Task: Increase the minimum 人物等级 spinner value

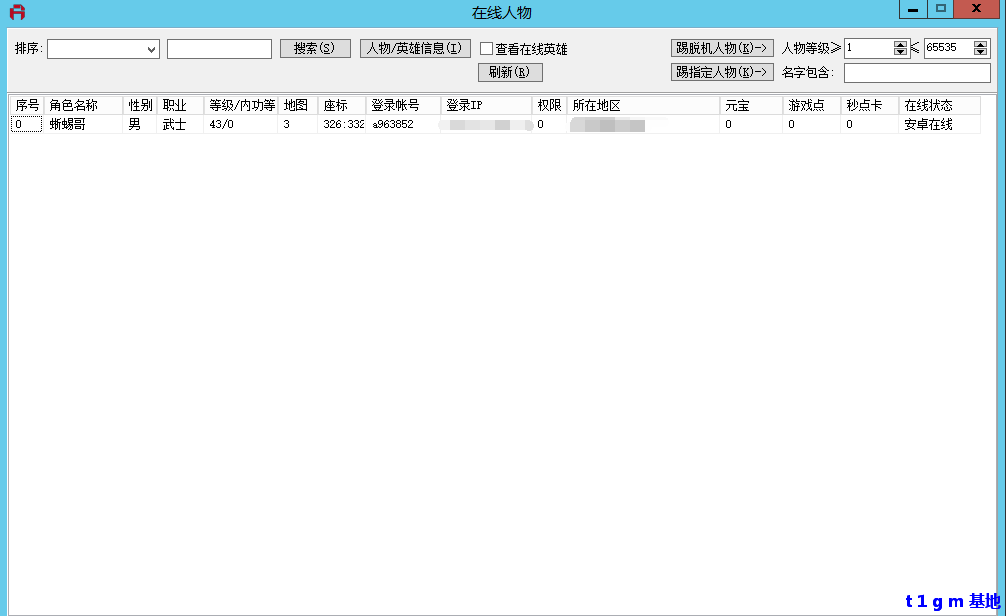Action: (900, 44)
